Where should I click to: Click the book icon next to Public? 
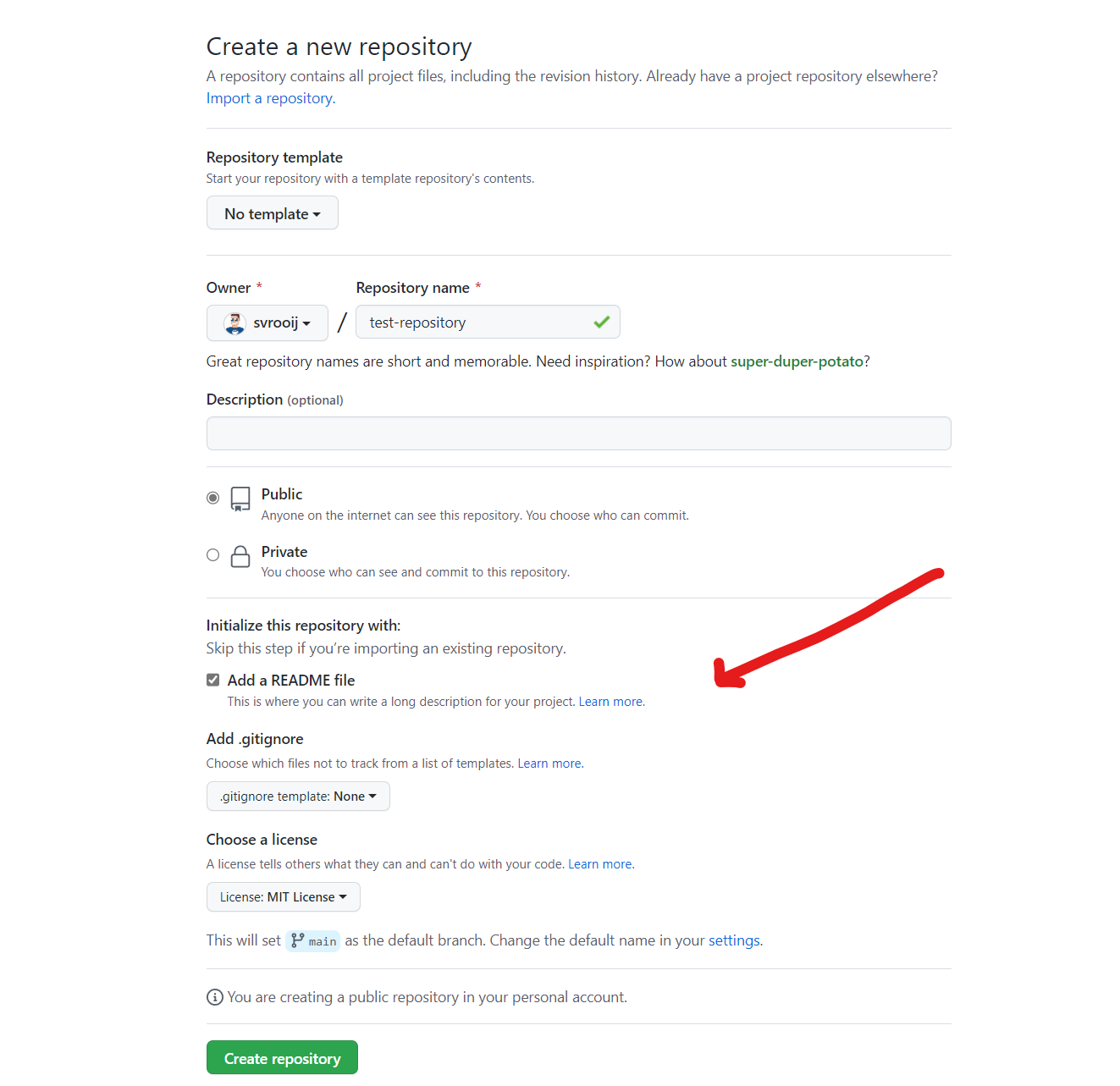coord(240,499)
